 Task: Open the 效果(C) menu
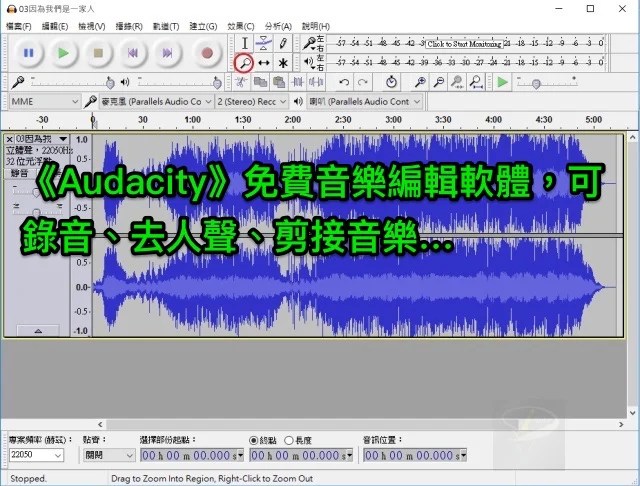click(240, 27)
